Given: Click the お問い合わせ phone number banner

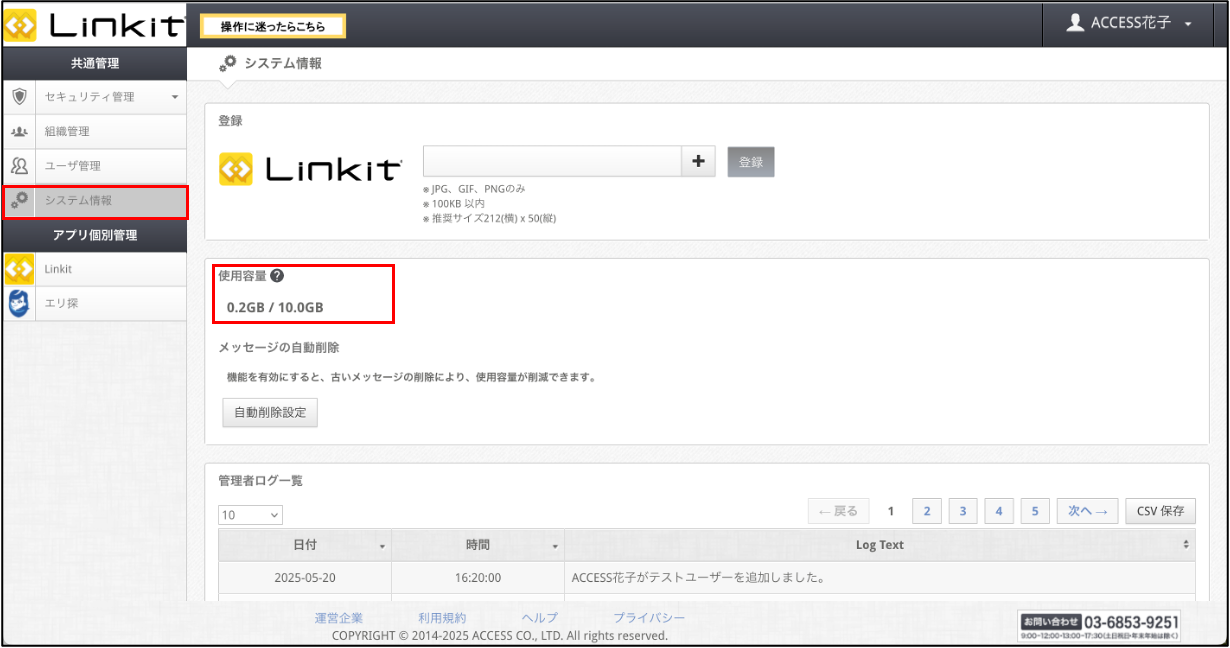Looking at the screenshot, I should click(x=1100, y=625).
